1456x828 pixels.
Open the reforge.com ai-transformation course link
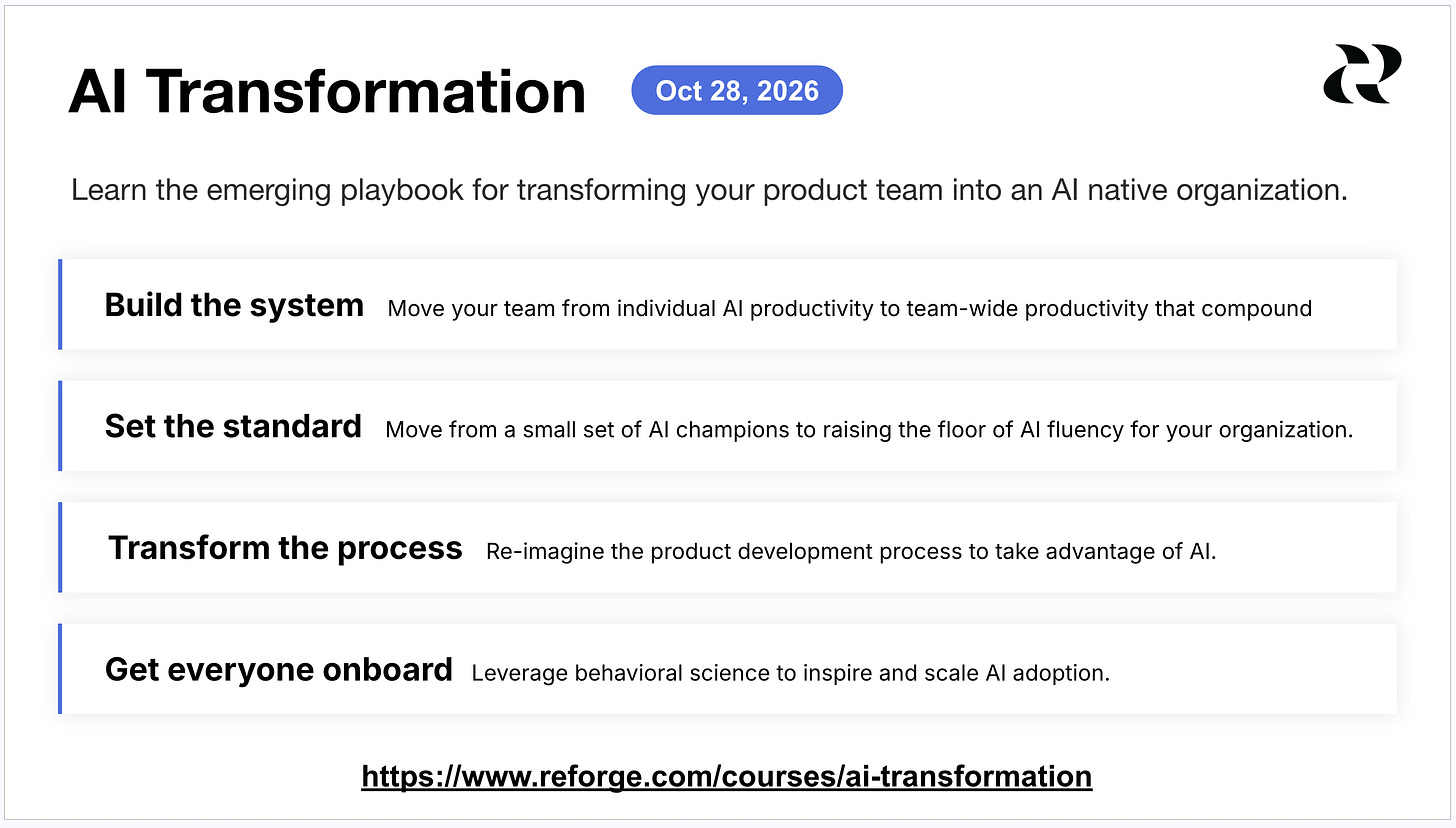pyautogui.click(x=726, y=776)
